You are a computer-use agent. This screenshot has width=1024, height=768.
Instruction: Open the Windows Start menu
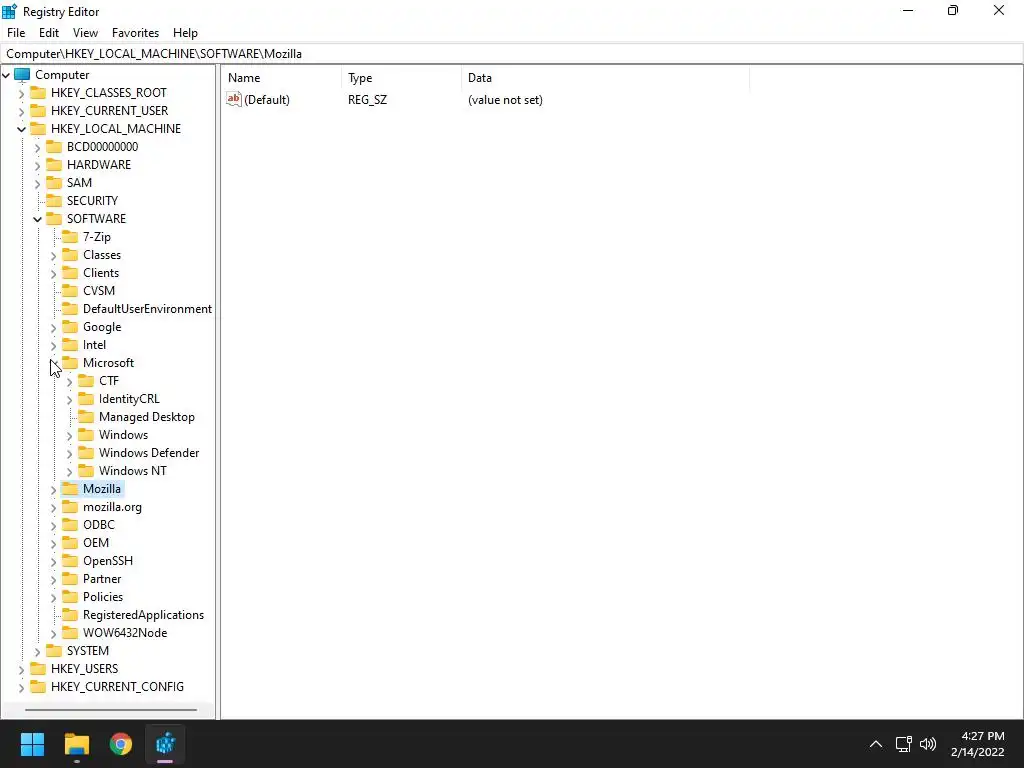[x=32, y=744]
